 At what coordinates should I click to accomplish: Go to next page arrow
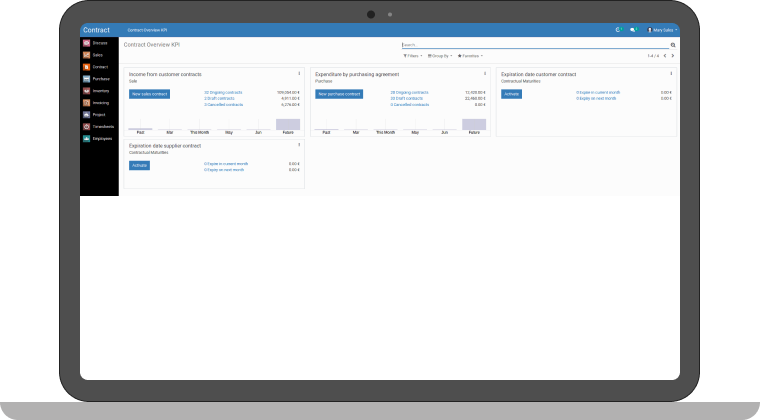click(x=673, y=56)
